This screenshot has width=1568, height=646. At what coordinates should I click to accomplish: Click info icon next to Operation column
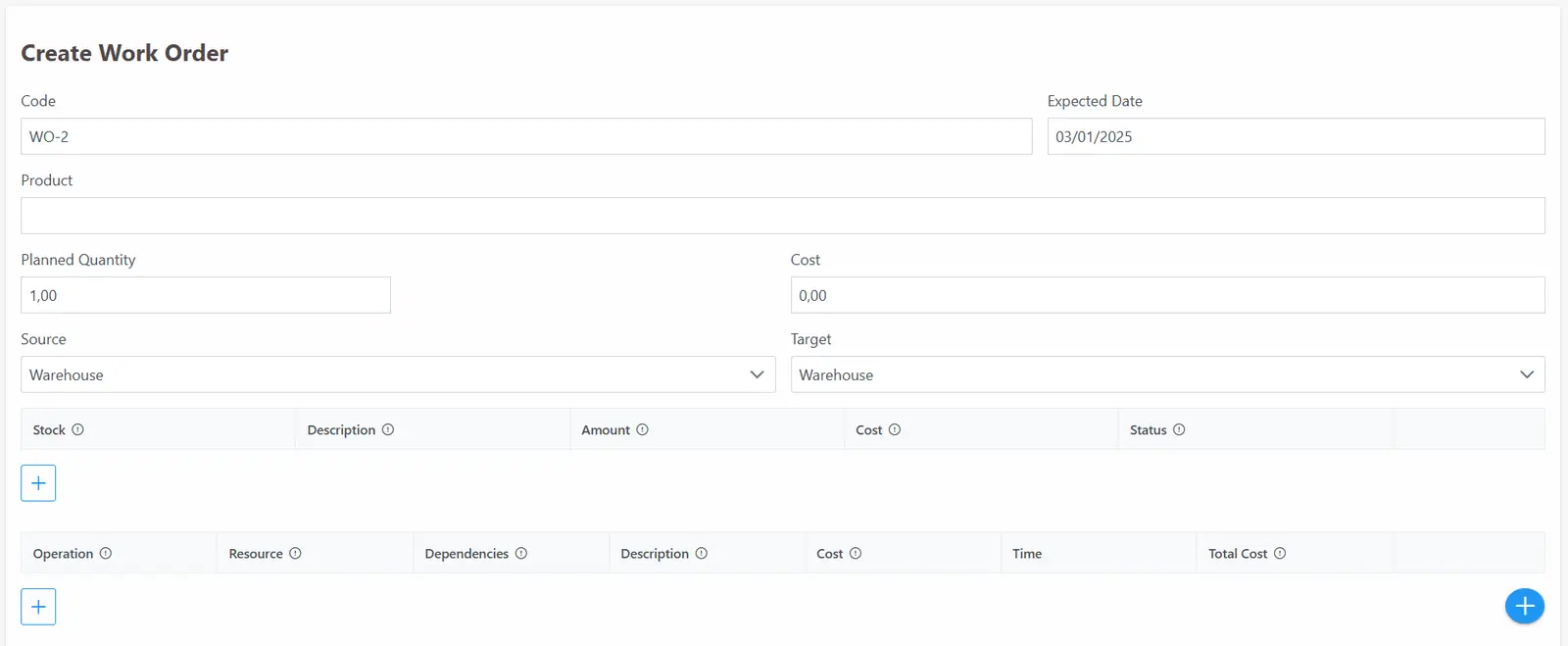tap(106, 553)
